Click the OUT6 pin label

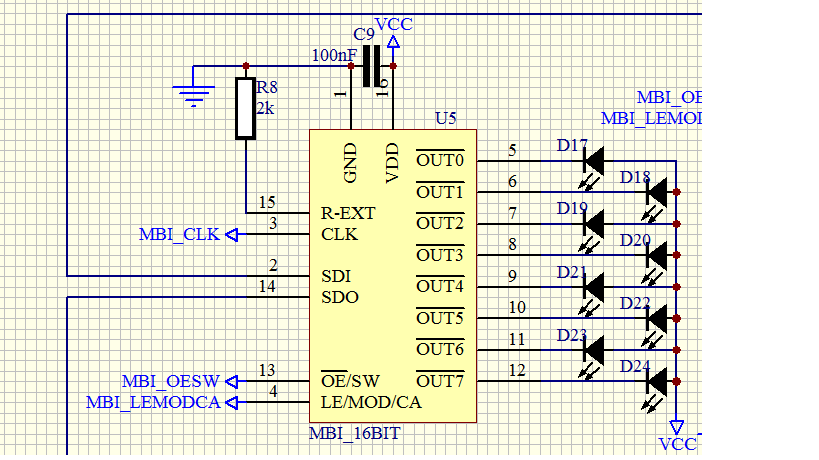pos(440,349)
